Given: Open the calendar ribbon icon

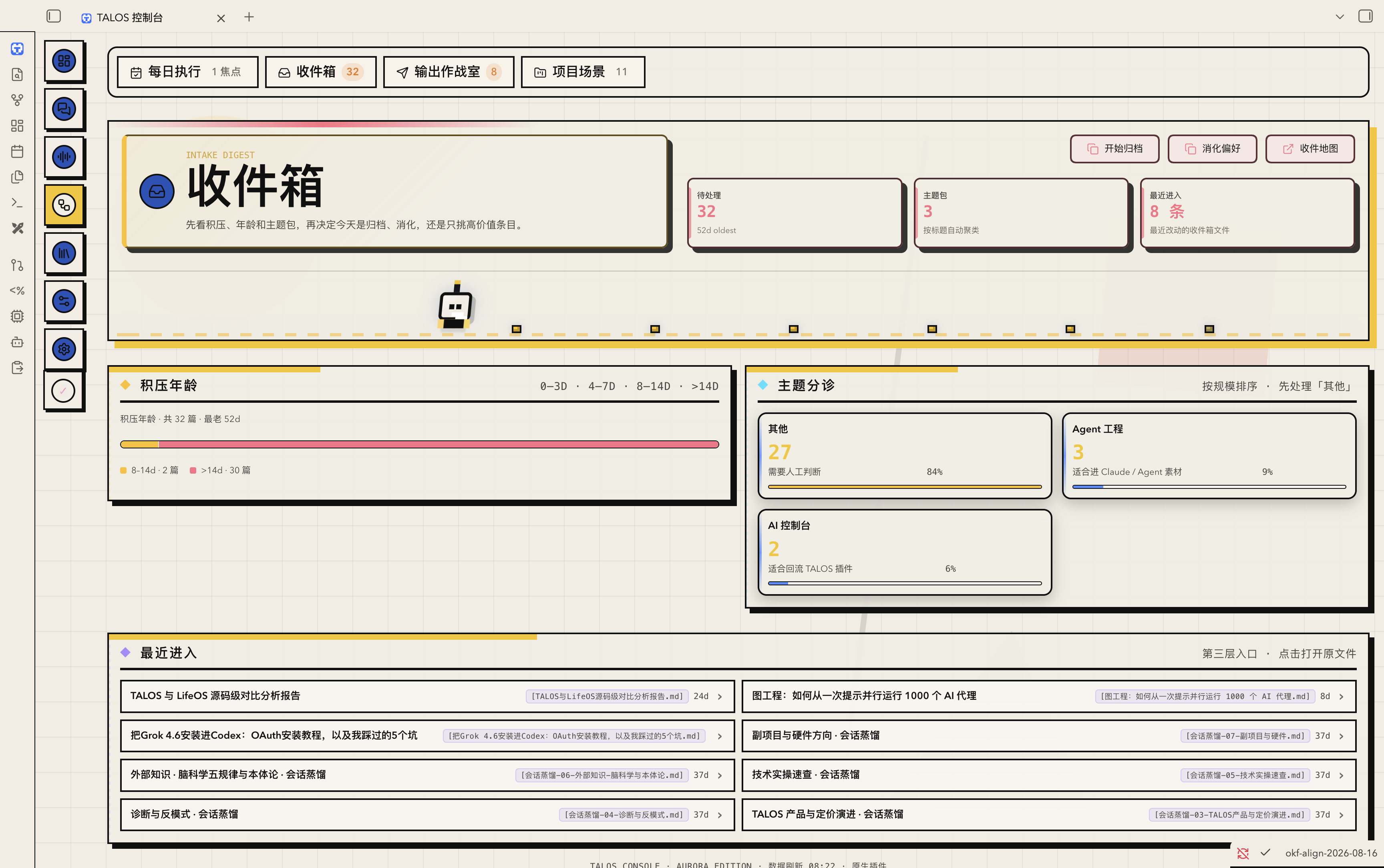Looking at the screenshot, I should click(17, 152).
